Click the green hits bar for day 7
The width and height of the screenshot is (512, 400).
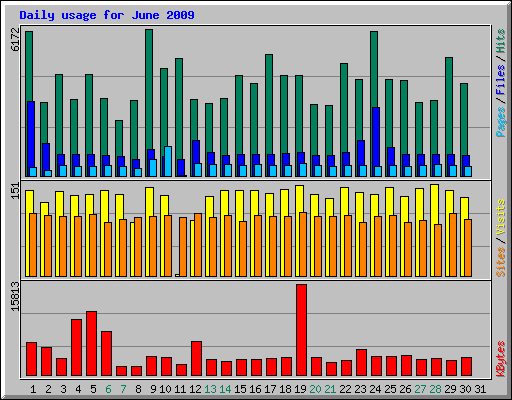(119, 138)
